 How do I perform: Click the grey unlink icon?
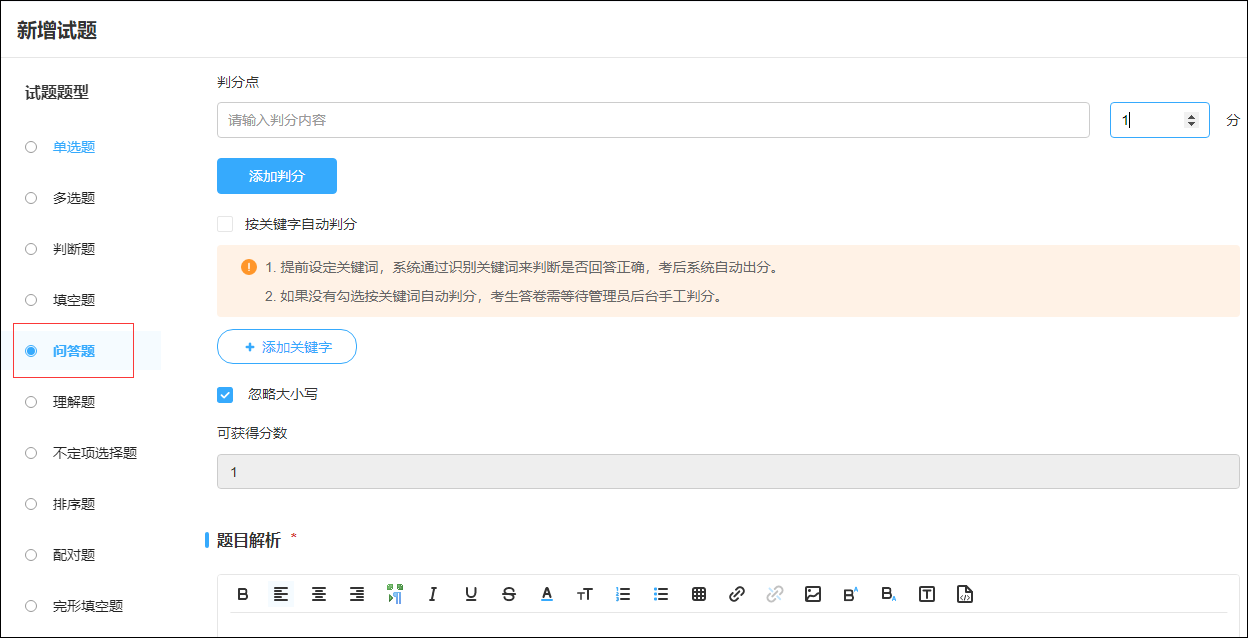(x=775, y=594)
